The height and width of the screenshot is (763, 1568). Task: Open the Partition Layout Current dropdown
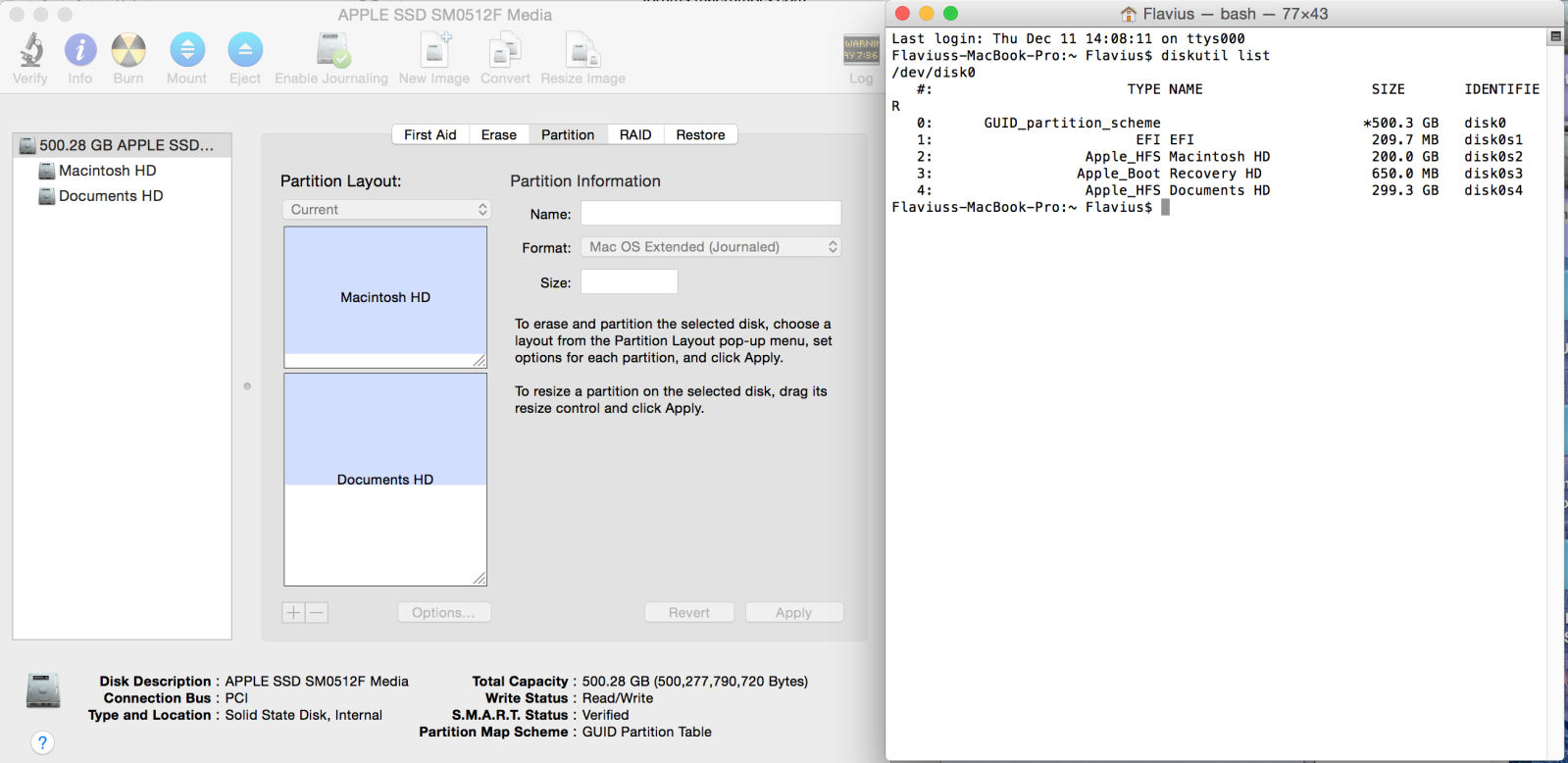[386, 210]
